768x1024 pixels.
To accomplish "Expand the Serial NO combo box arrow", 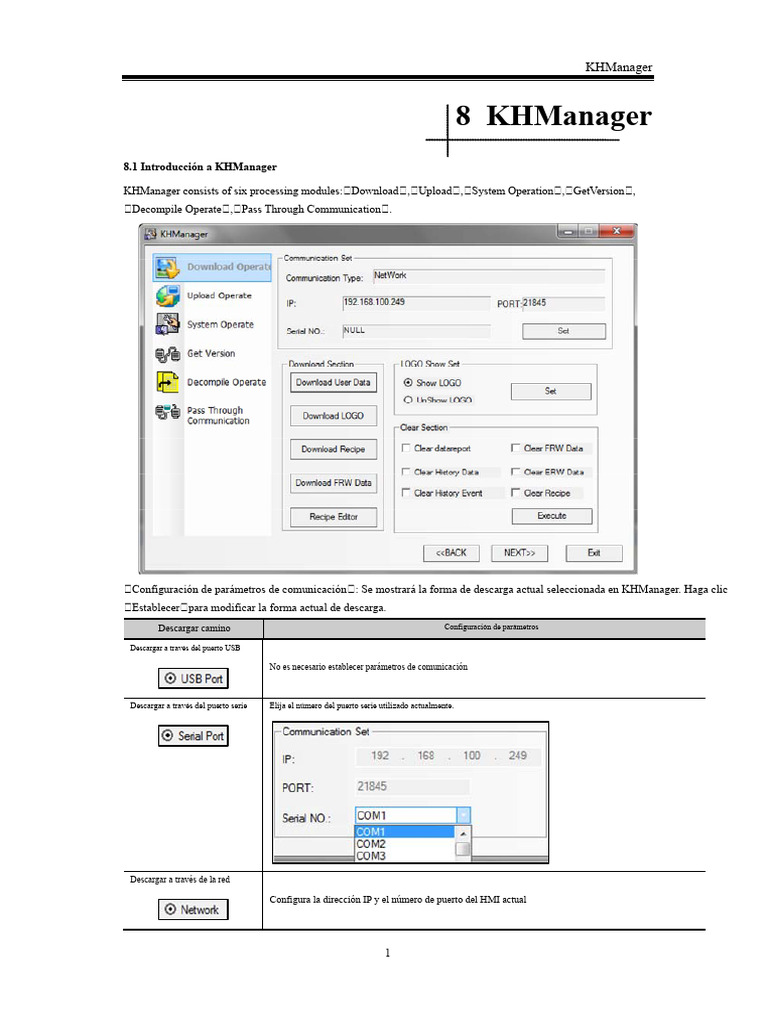I will 463,815.
